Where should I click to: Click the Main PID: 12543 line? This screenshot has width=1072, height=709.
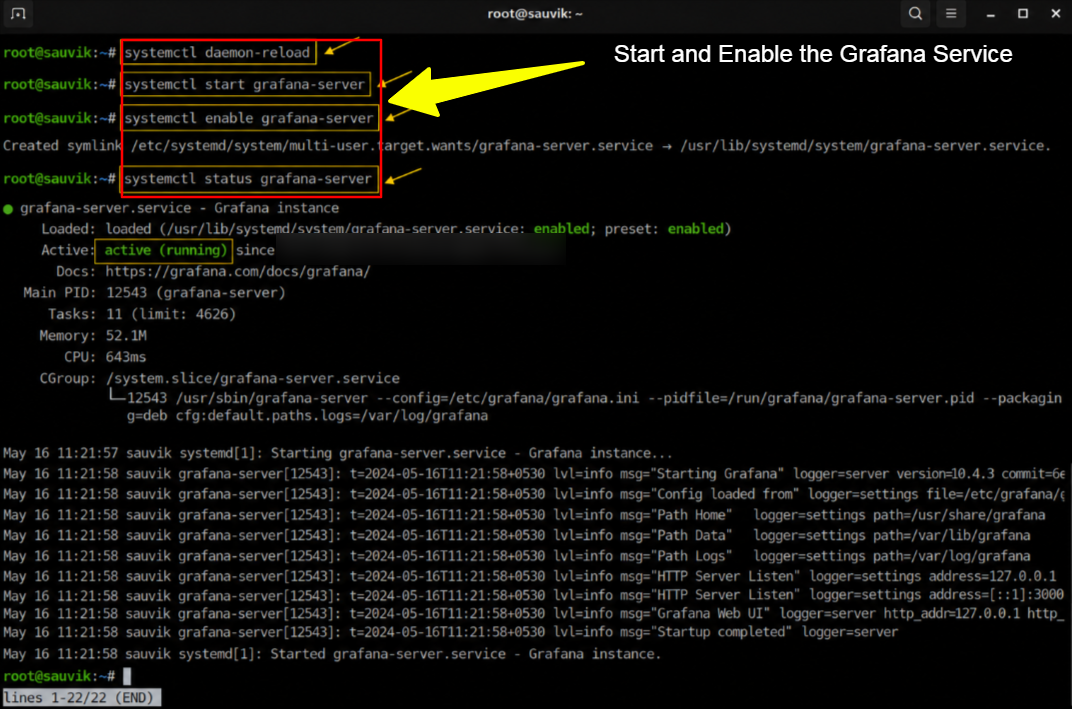155,293
